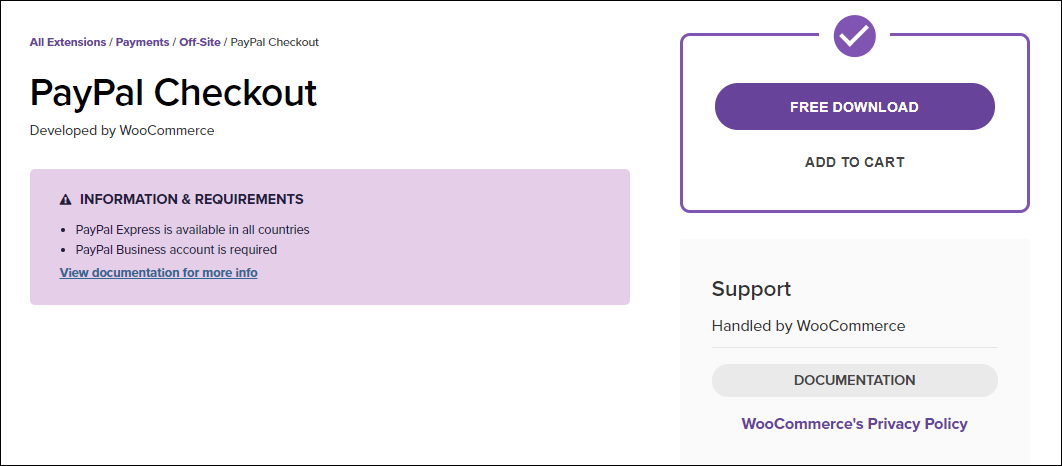
Task: Click inside the lavender requirements notice box
Action: [330, 237]
